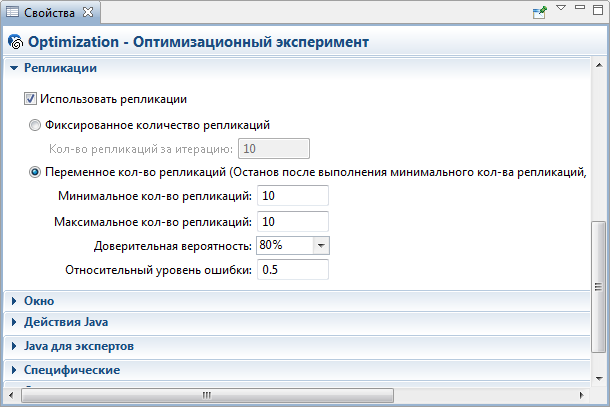Maximize the properties panel
This screenshot has width=610, height=407.
pyautogui.click(x=598, y=10)
